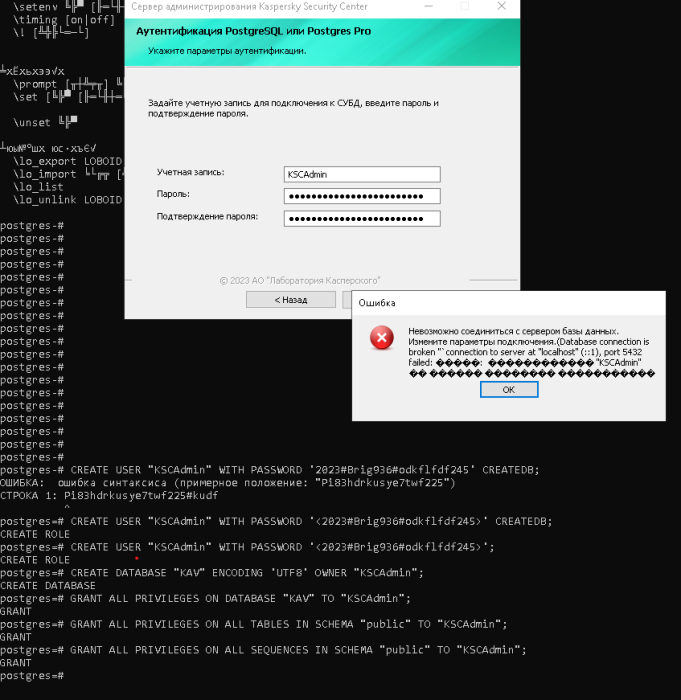Viewport: 681px width, 700px height.
Task: Click heading 'Аутентификация PostgreSQL или Postgres Pro'
Action: pyautogui.click(x=253, y=31)
